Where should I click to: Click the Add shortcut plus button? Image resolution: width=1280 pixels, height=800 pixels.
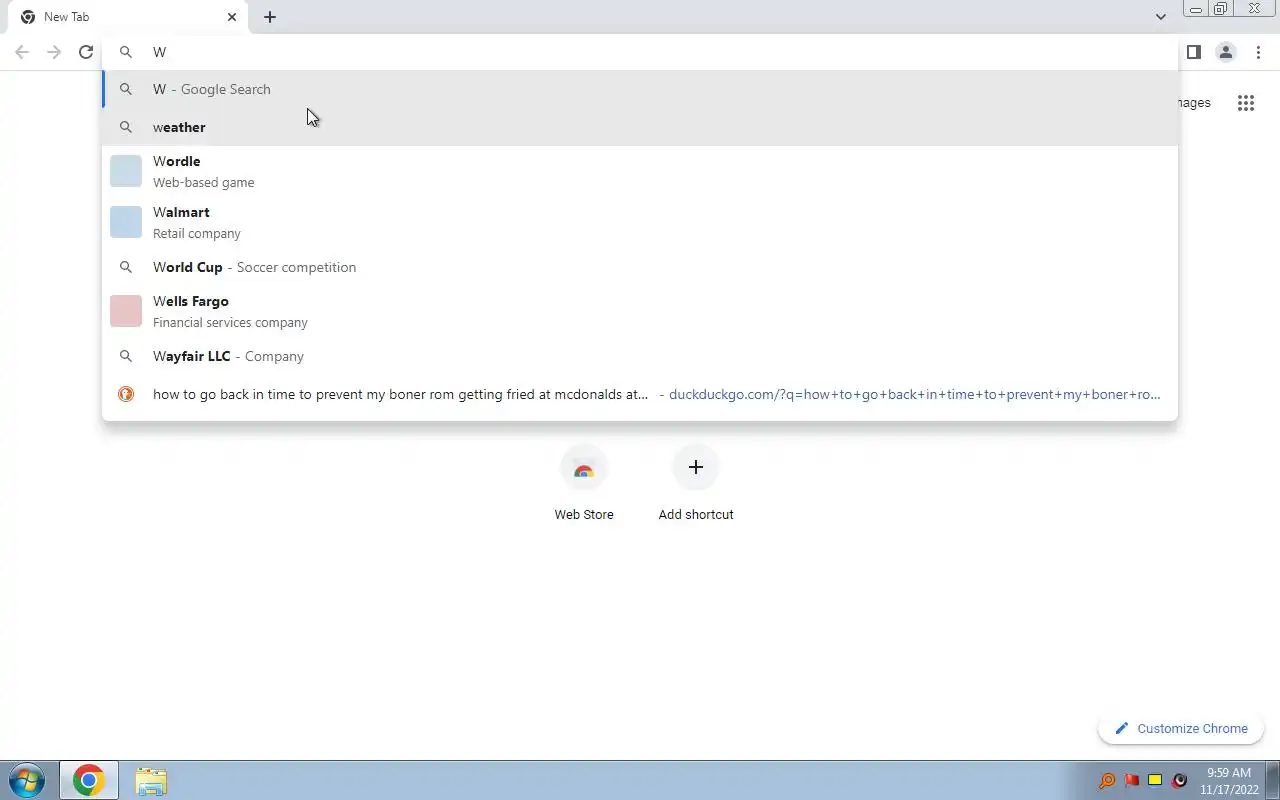[696, 468]
